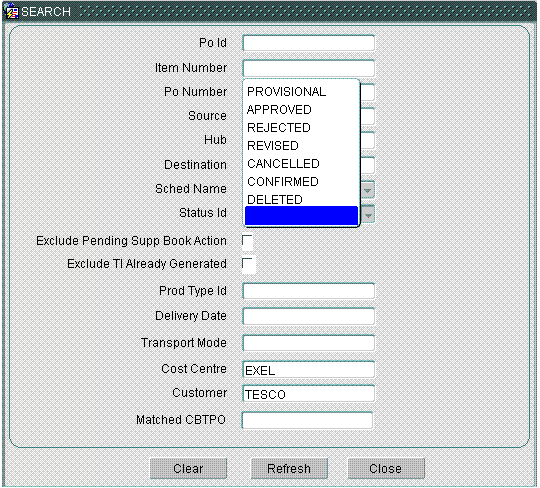Click into the Item Number field
Image resolution: width=540 pixels, height=488 pixels.
click(x=309, y=68)
